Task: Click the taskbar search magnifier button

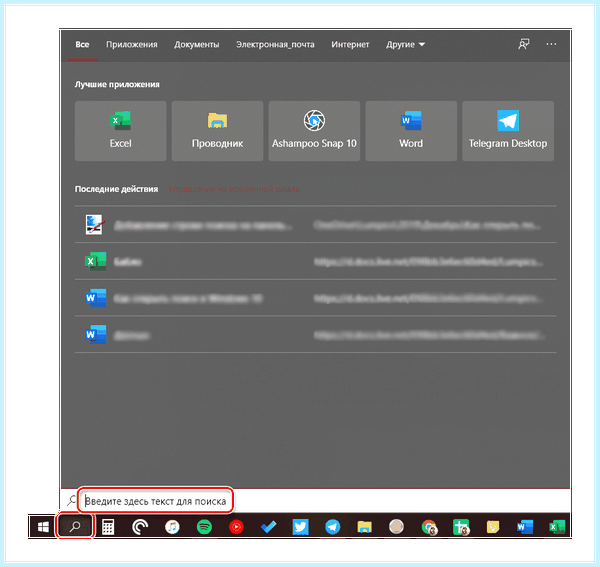Action: click(75, 526)
